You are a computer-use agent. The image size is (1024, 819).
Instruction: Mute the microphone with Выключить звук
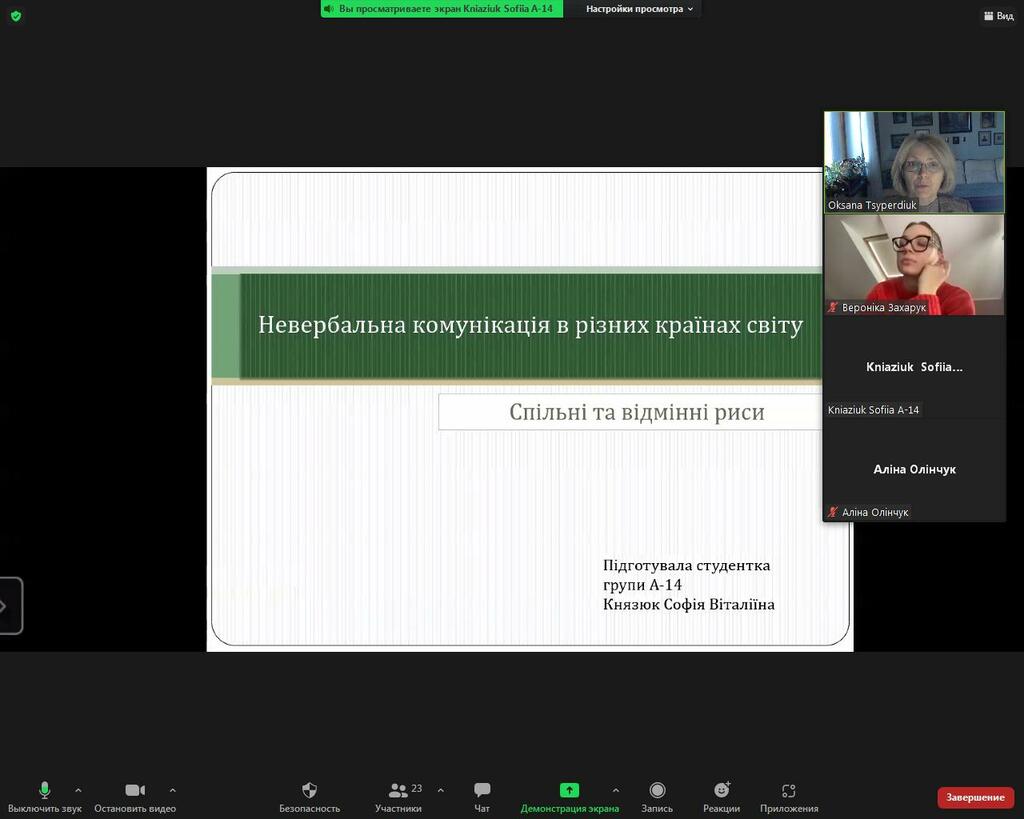pos(44,797)
